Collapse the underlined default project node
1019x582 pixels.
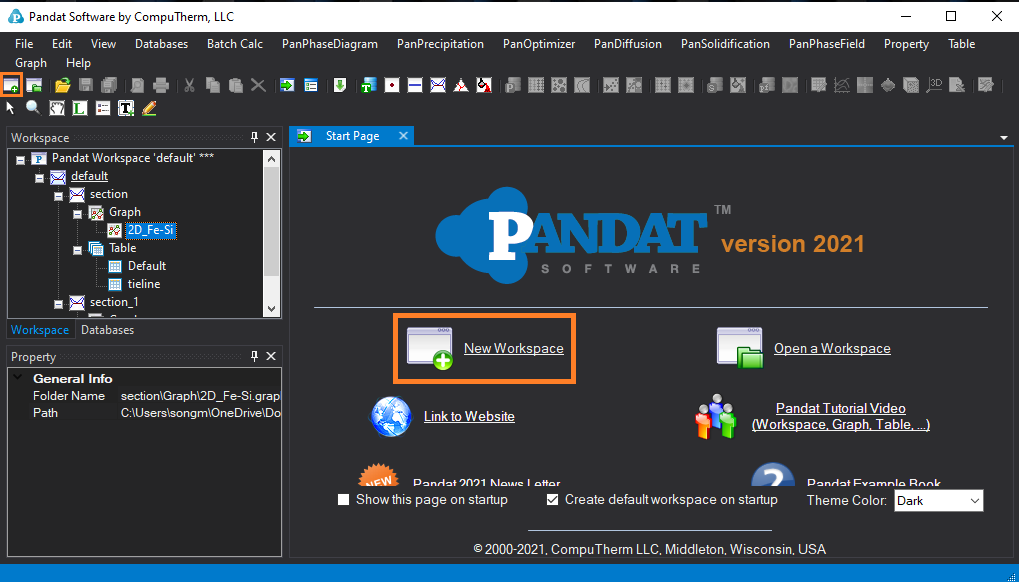pyautogui.click(x=40, y=178)
